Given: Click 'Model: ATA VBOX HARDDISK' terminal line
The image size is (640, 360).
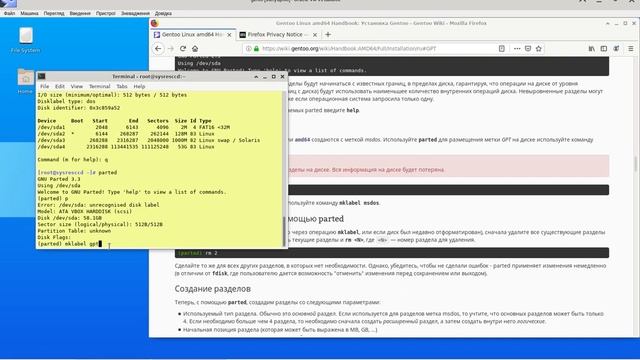Looking at the screenshot, I should pyautogui.click(x=84, y=211).
